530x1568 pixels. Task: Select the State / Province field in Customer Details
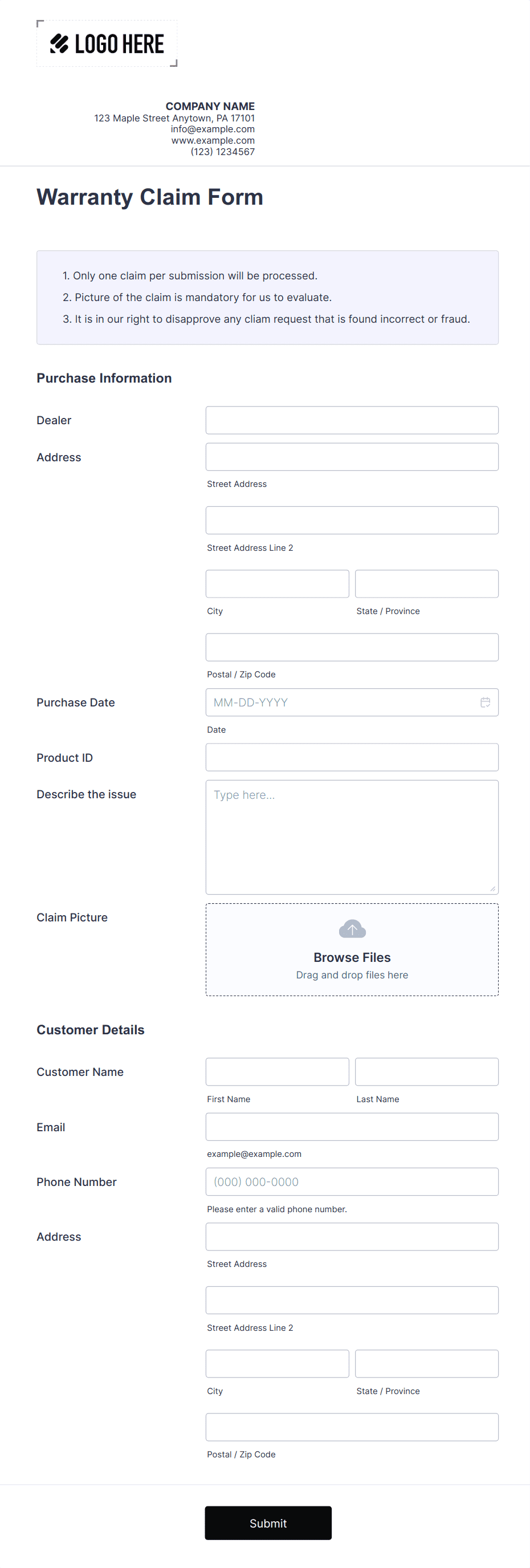[x=426, y=1363]
